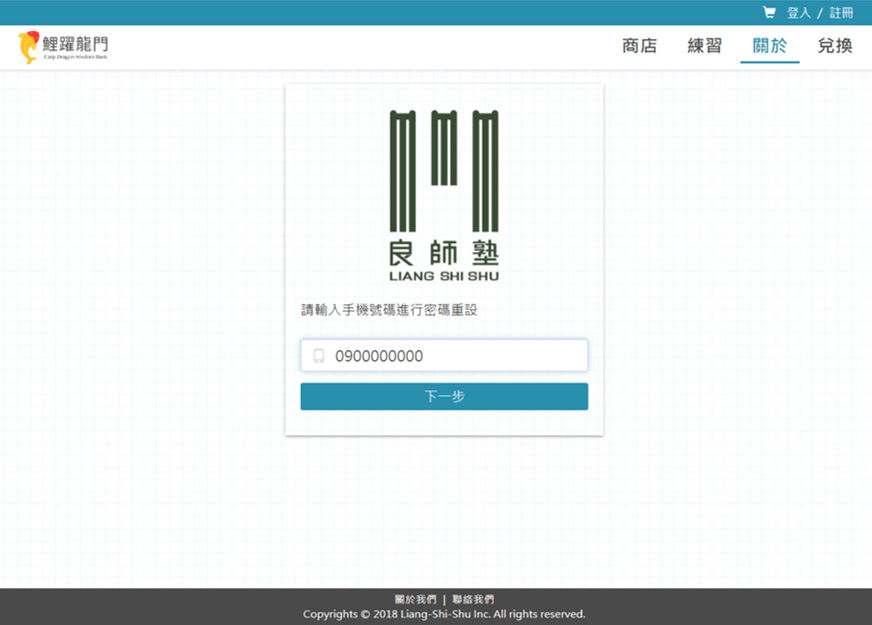Open the 聯絡我們 contact footer link
This screenshot has width=872, height=625.
coord(473,599)
